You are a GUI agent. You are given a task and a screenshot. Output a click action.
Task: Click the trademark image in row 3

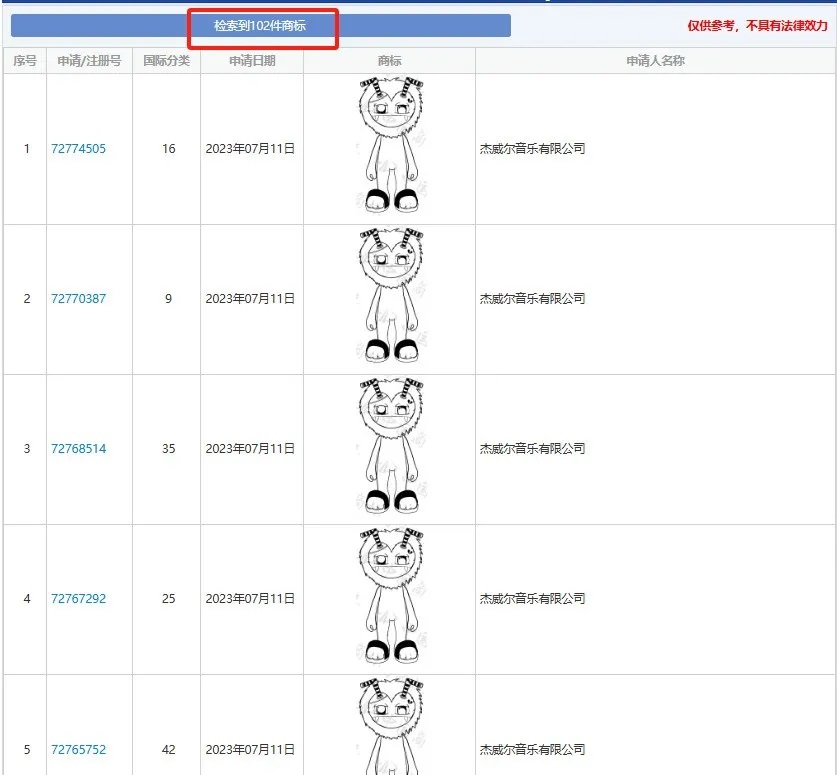click(x=391, y=446)
